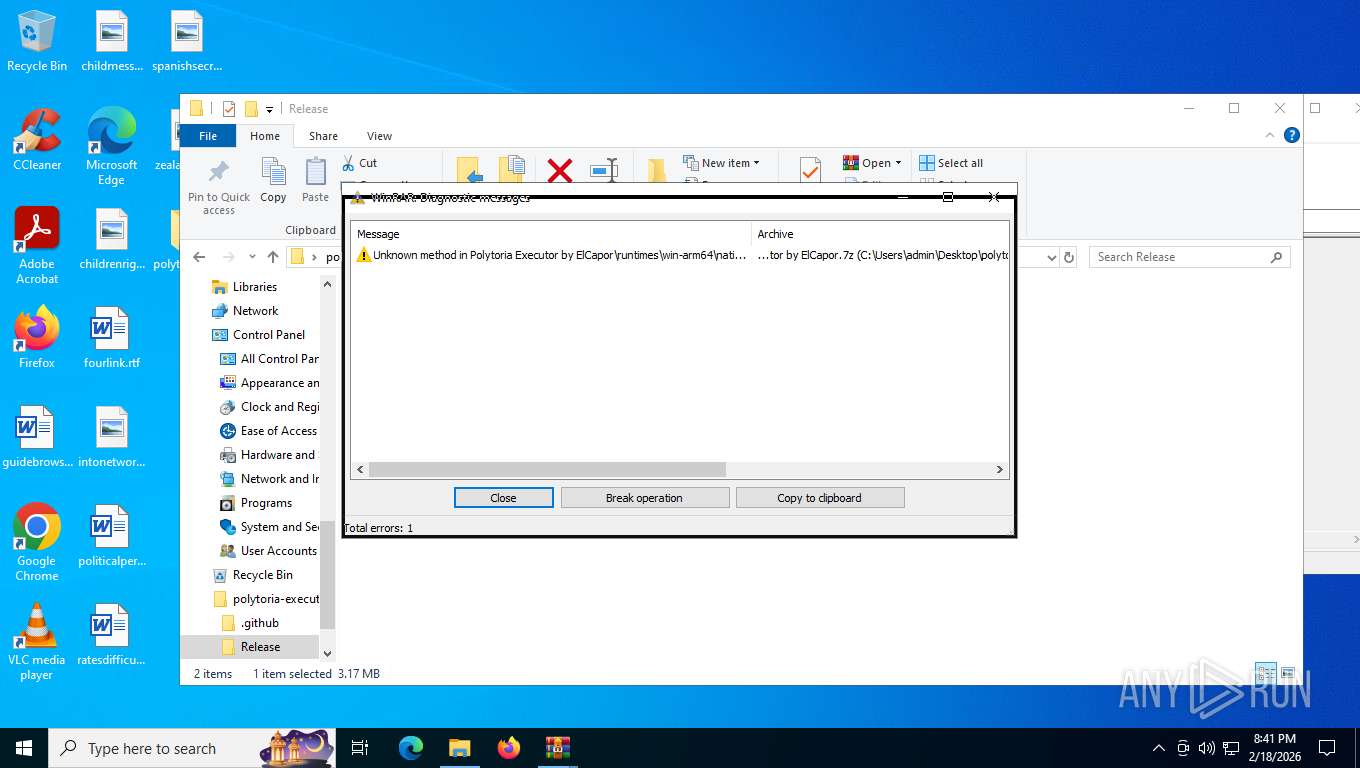Viewport: 1360px width, 768px height.
Task: Open Adobe Acrobat desktop shortcut
Action: [37, 246]
